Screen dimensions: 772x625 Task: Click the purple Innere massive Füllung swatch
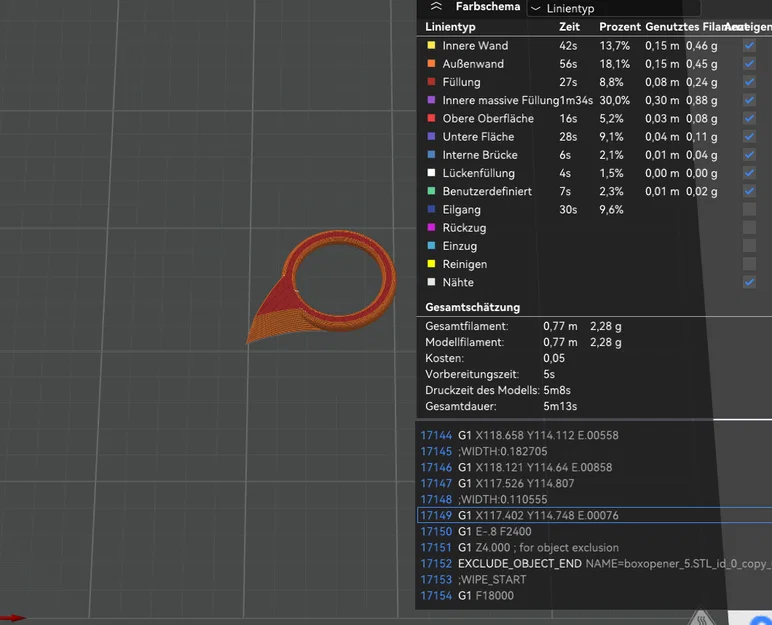[x=431, y=100]
